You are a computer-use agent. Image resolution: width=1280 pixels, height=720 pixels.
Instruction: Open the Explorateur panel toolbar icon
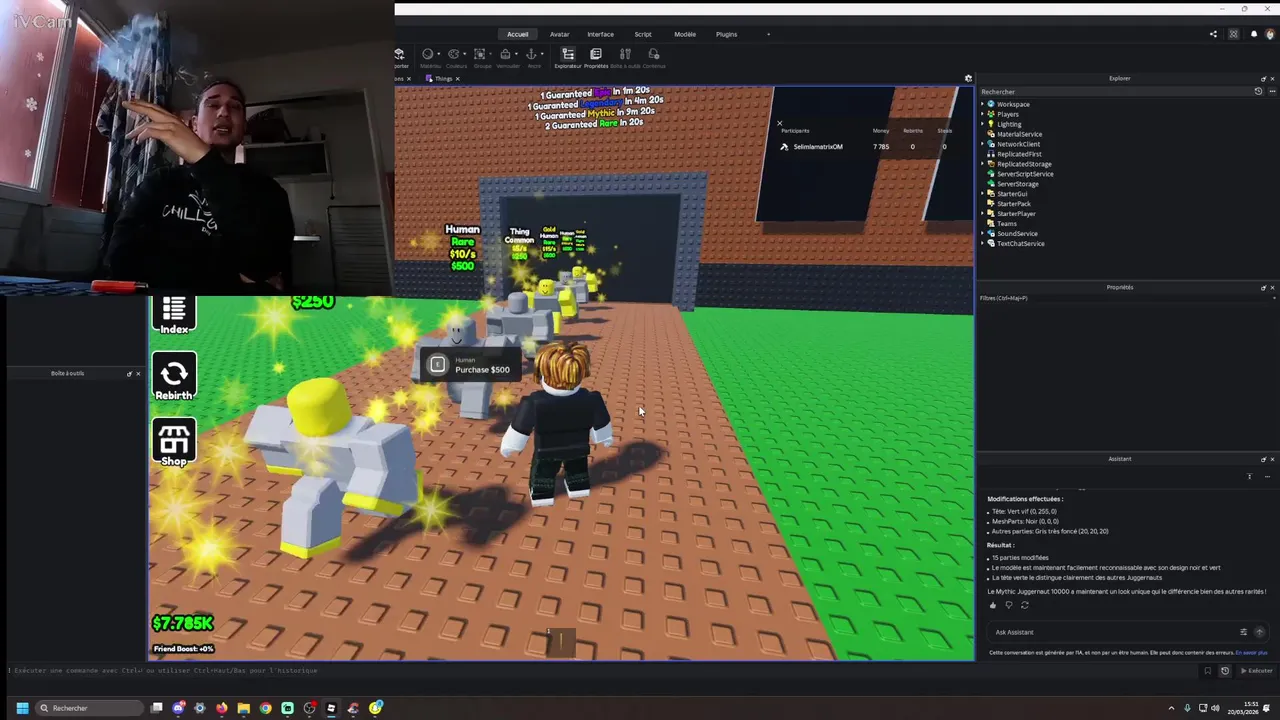coord(568,54)
